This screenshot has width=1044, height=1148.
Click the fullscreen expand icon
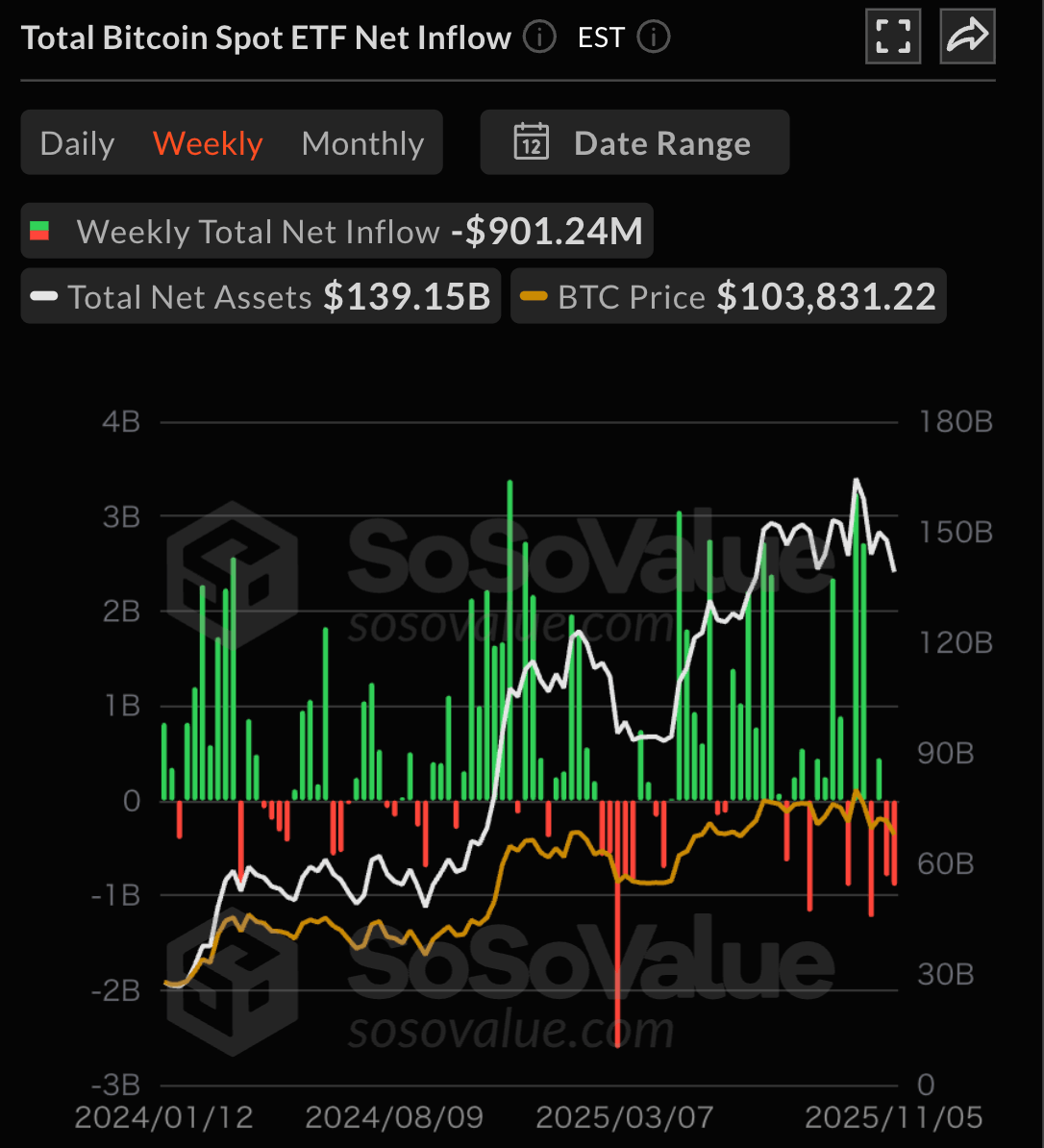point(893,37)
